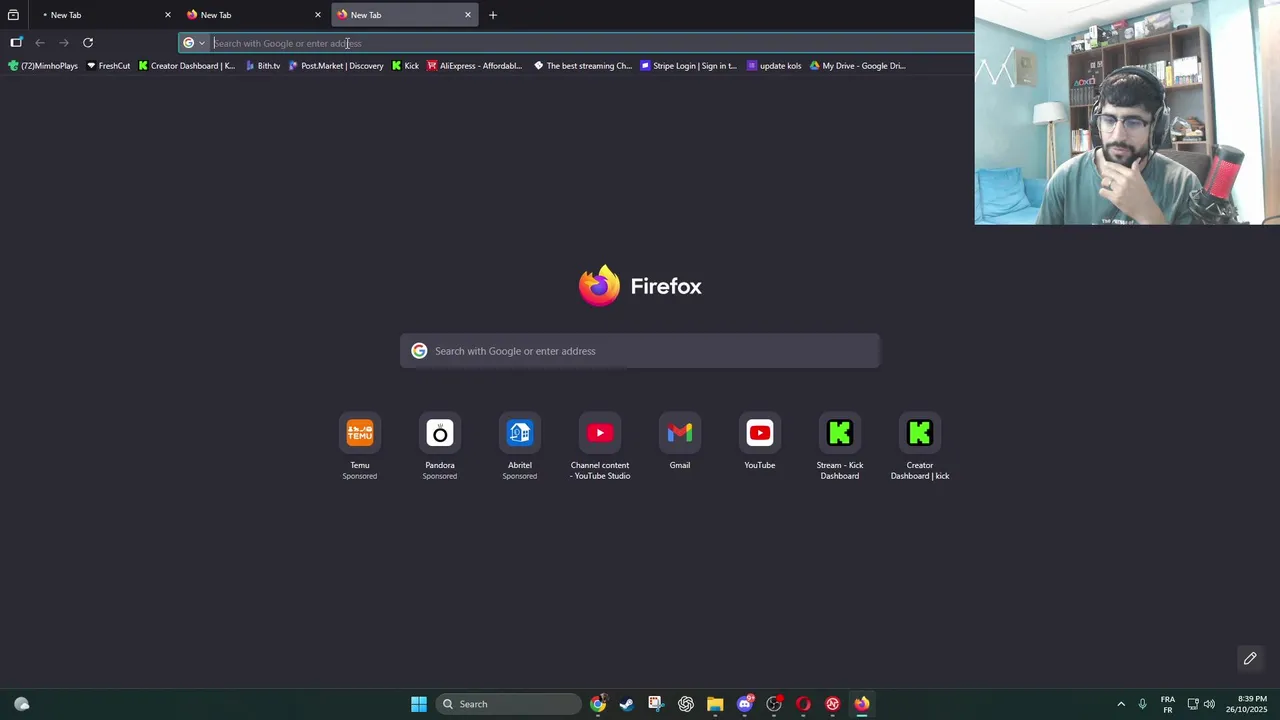The width and height of the screenshot is (1280, 720).
Task: Open the AliExpress bookmark
Action: click(474, 66)
